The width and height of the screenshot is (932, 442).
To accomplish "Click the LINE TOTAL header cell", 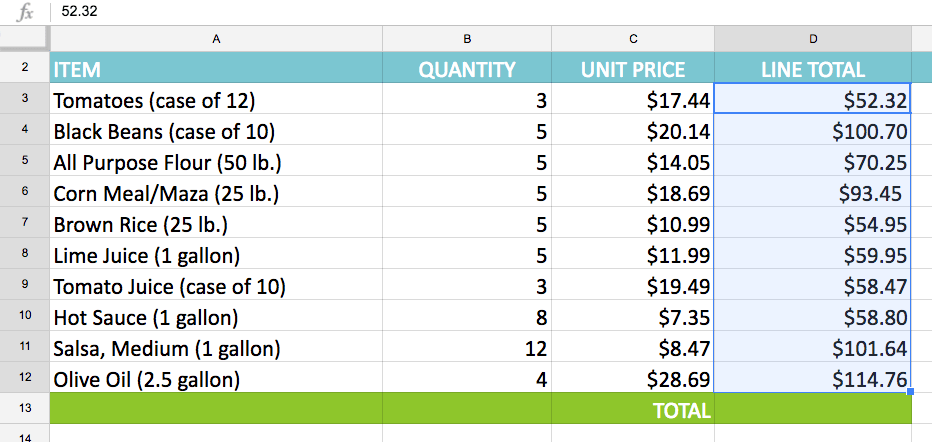I will click(x=812, y=70).
